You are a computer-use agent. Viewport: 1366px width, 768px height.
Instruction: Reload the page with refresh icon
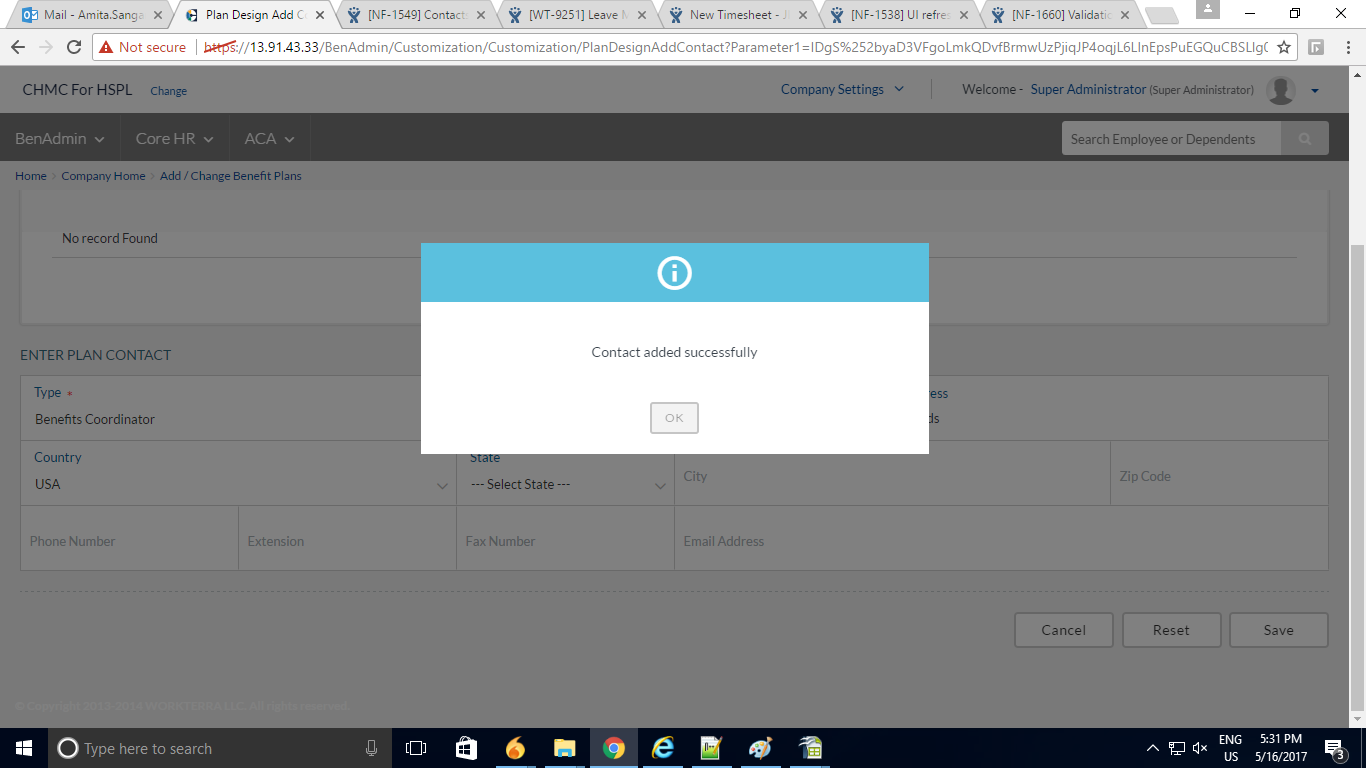tap(74, 47)
